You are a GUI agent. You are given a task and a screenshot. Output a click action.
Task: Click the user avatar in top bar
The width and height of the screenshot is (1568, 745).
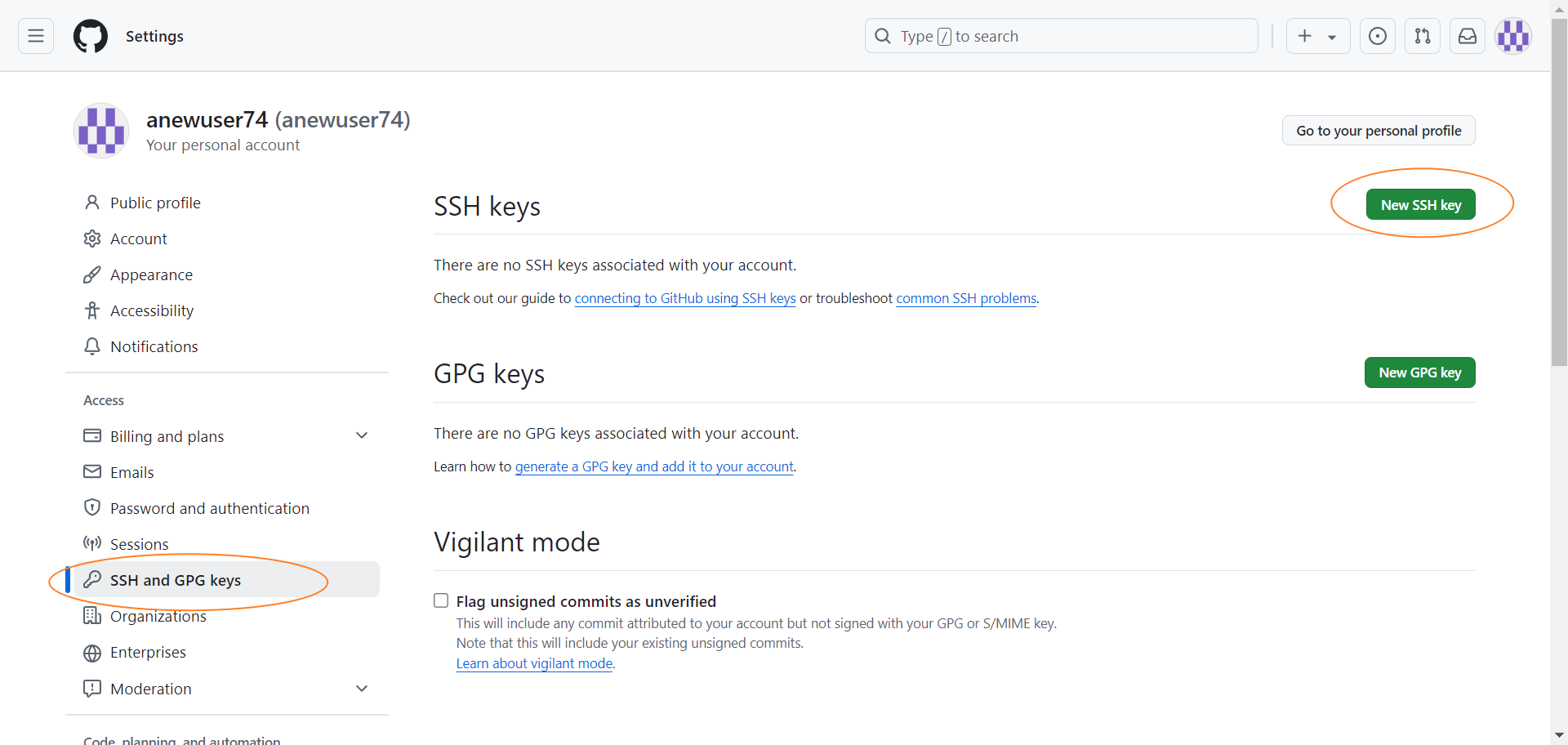[x=1512, y=36]
